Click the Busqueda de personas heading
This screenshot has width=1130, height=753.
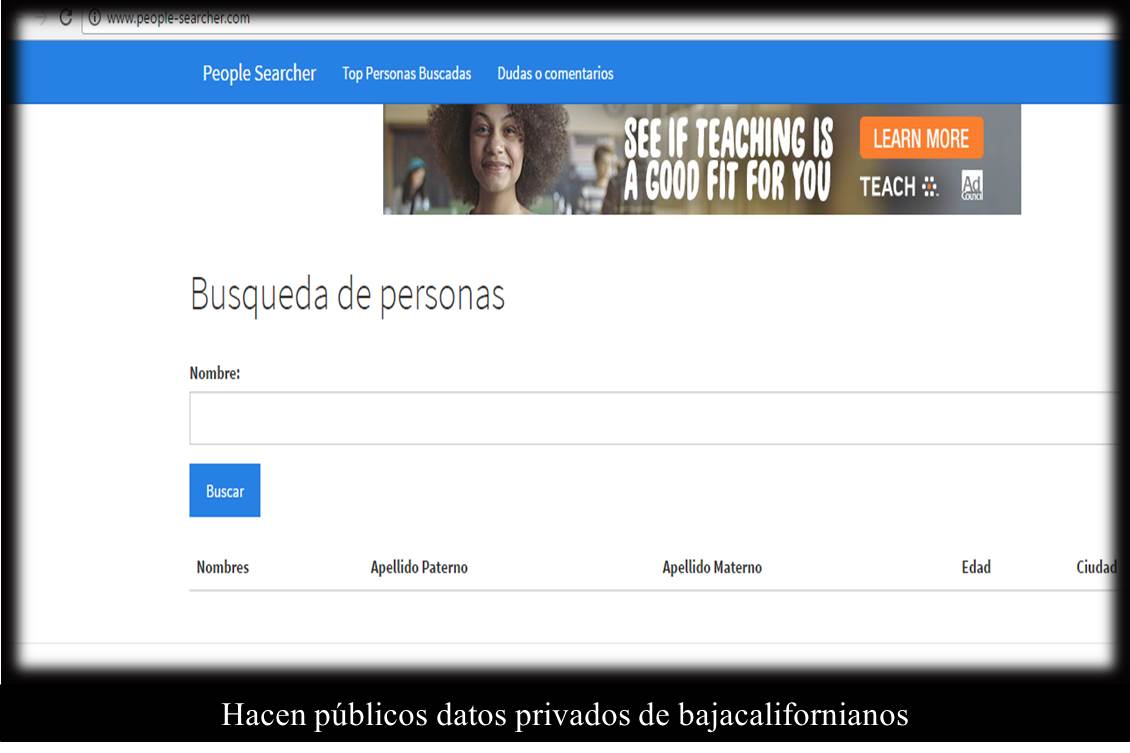(347, 295)
